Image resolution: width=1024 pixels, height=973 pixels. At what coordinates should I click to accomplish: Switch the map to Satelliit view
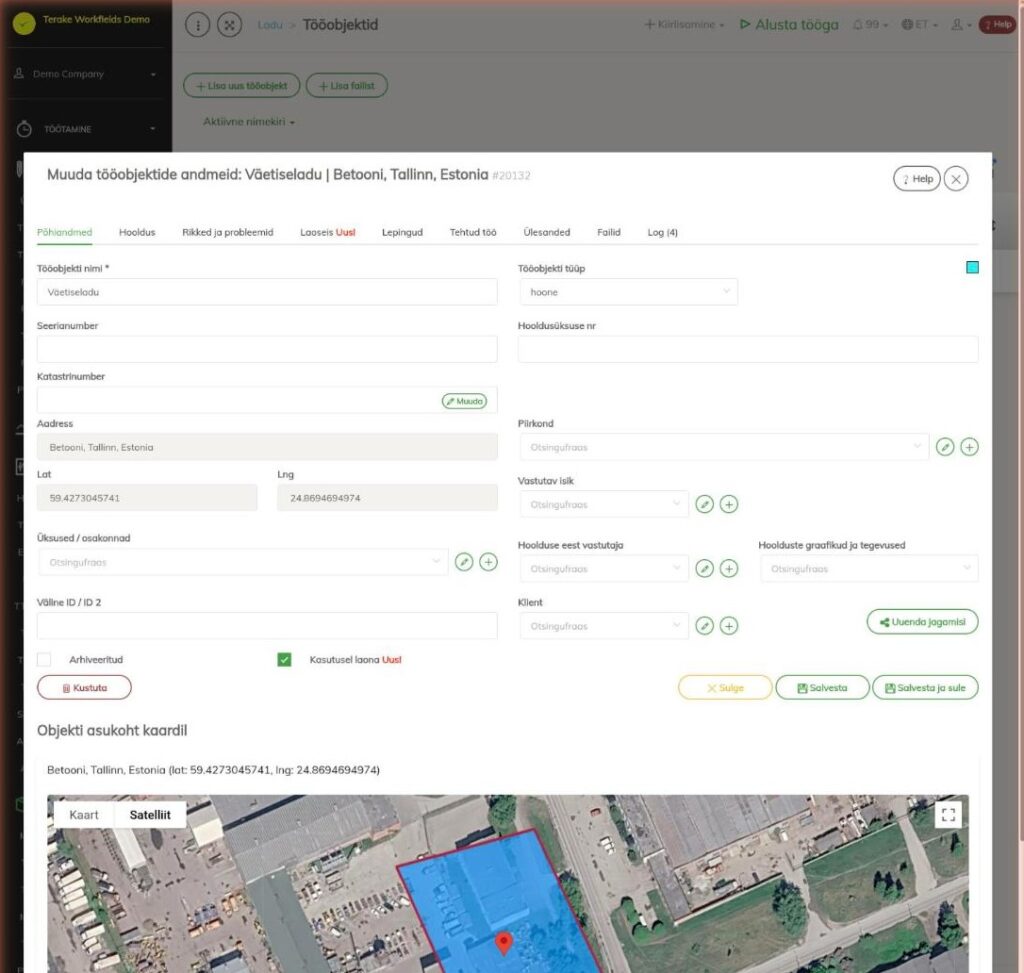(150, 815)
